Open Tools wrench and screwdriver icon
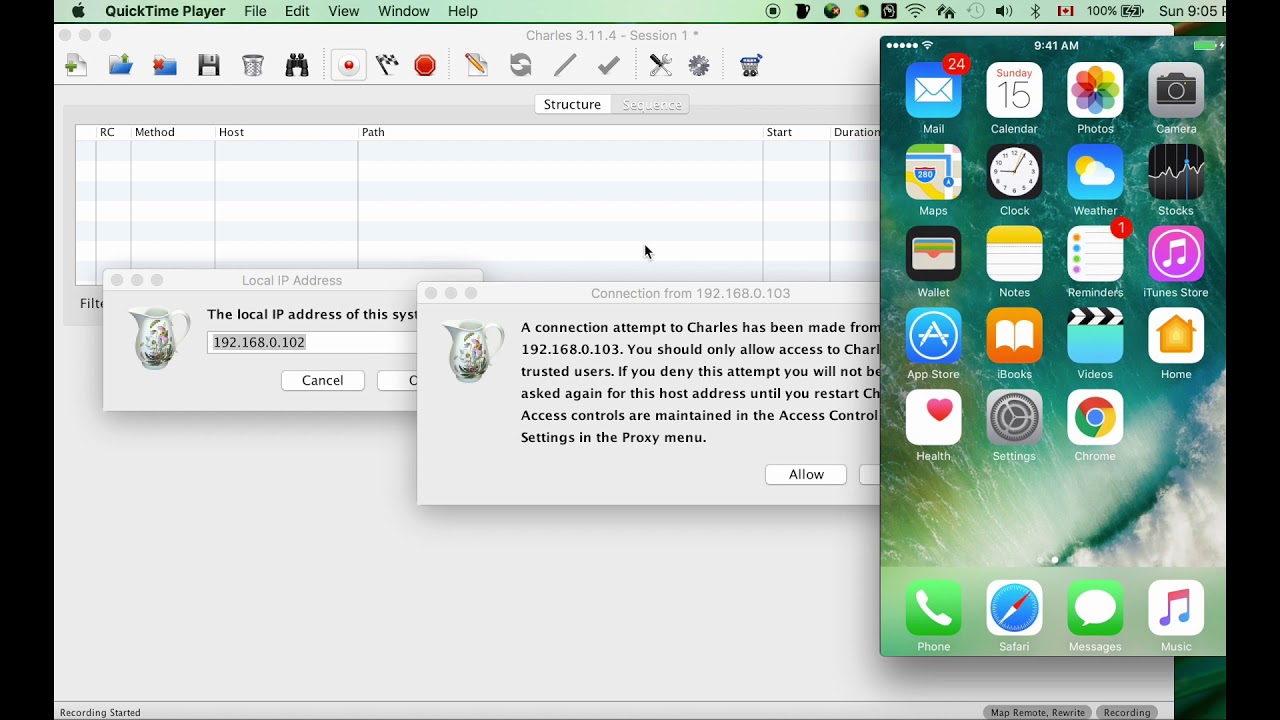1280x720 pixels. tap(660, 66)
